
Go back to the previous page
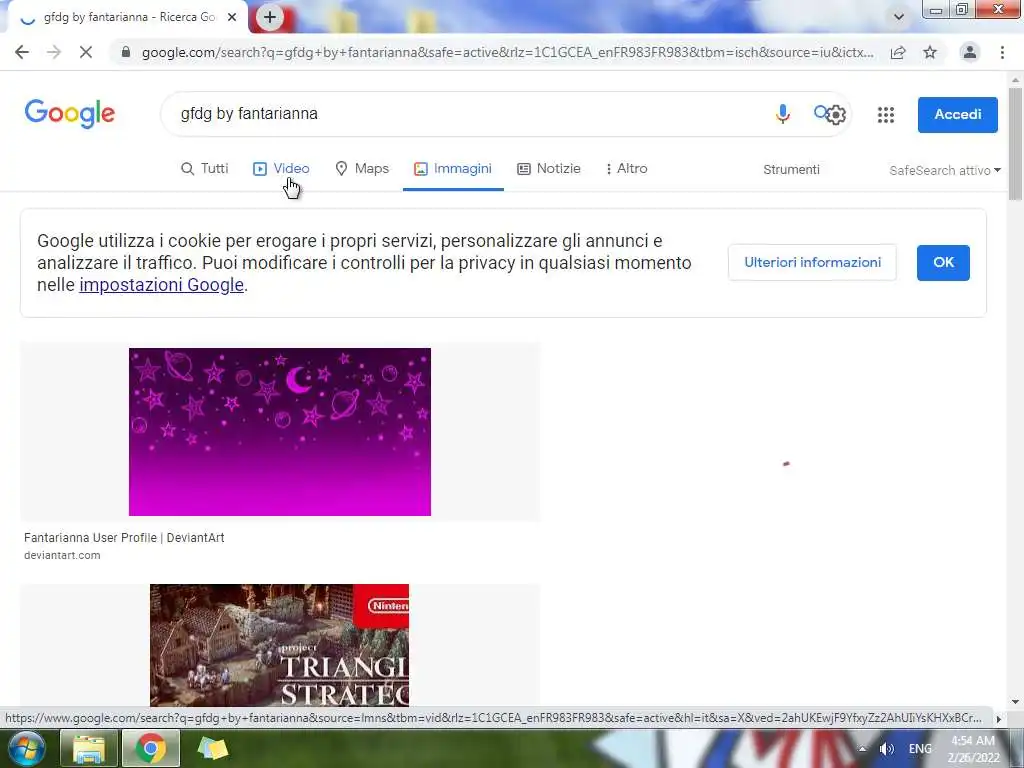(22, 52)
